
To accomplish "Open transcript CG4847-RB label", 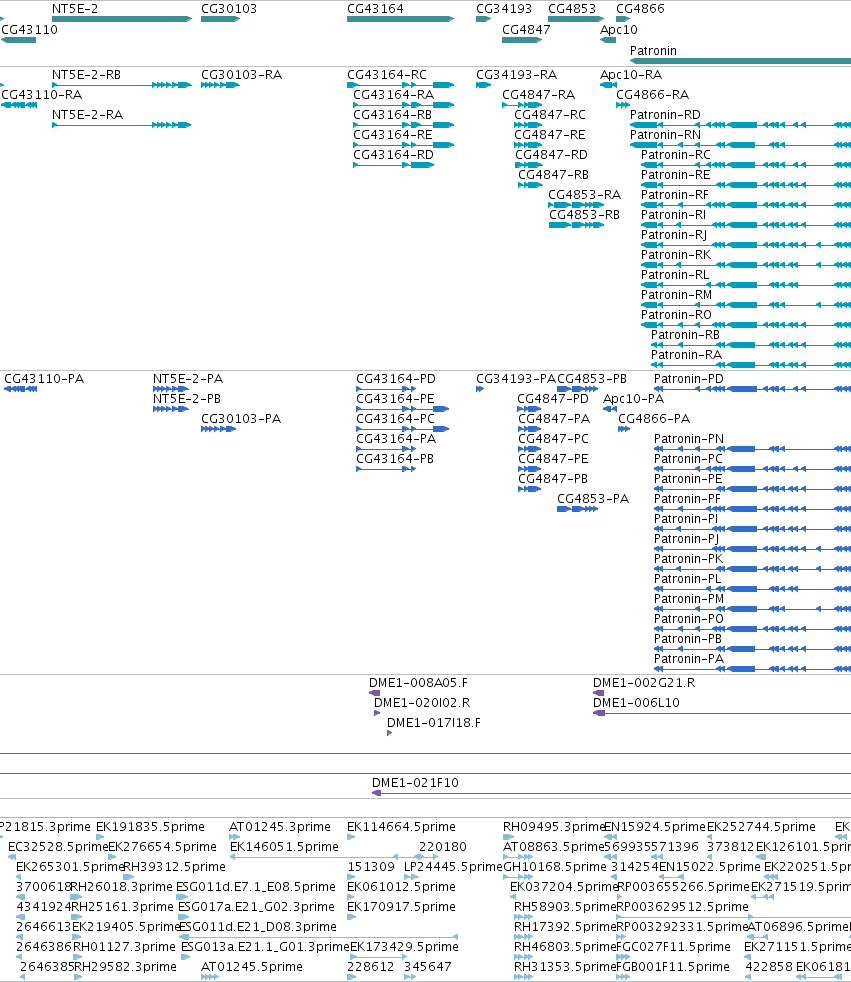I will [553, 175].
